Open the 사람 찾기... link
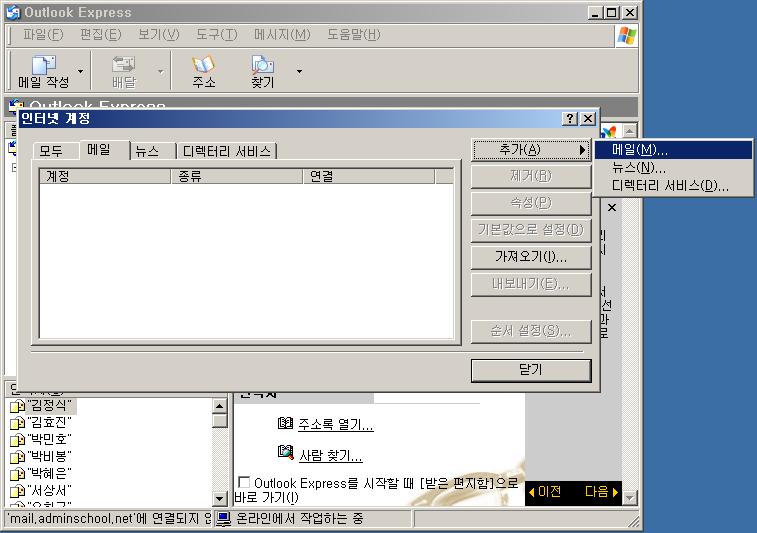Image resolution: width=757 pixels, height=533 pixels. click(x=330, y=456)
